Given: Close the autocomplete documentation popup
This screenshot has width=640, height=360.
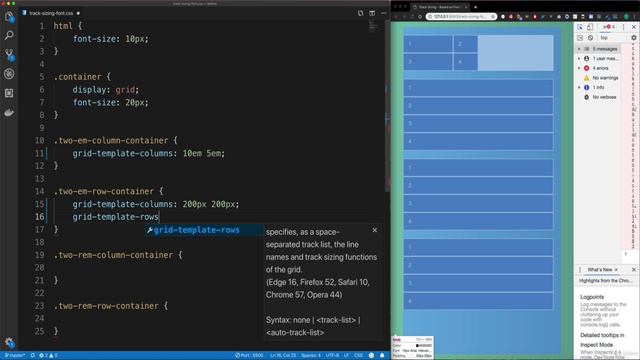Looking at the screenshot, I should click(x=375, y=230).
